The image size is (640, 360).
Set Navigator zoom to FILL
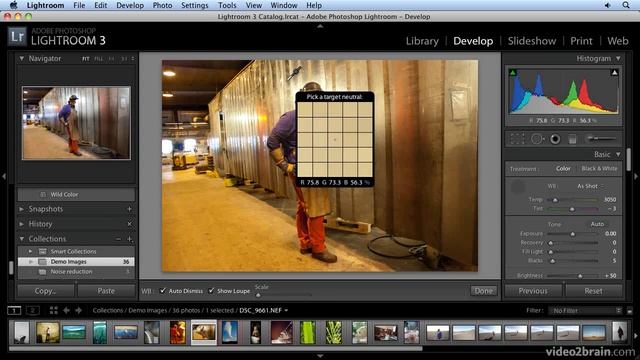point(98,59)
